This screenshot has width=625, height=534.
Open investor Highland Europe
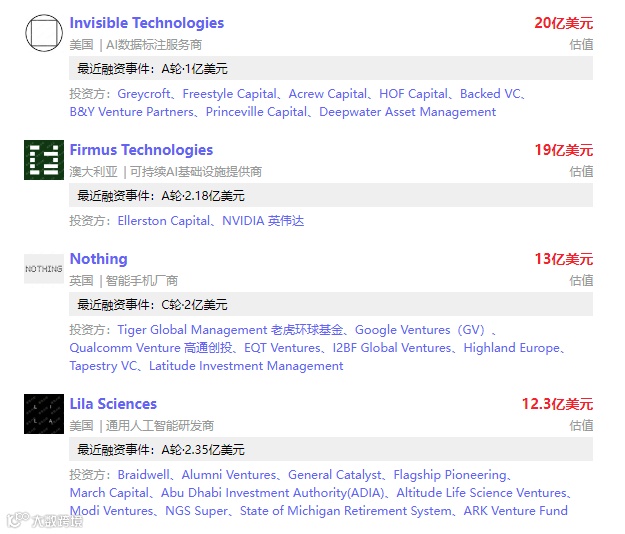point(511,348)
